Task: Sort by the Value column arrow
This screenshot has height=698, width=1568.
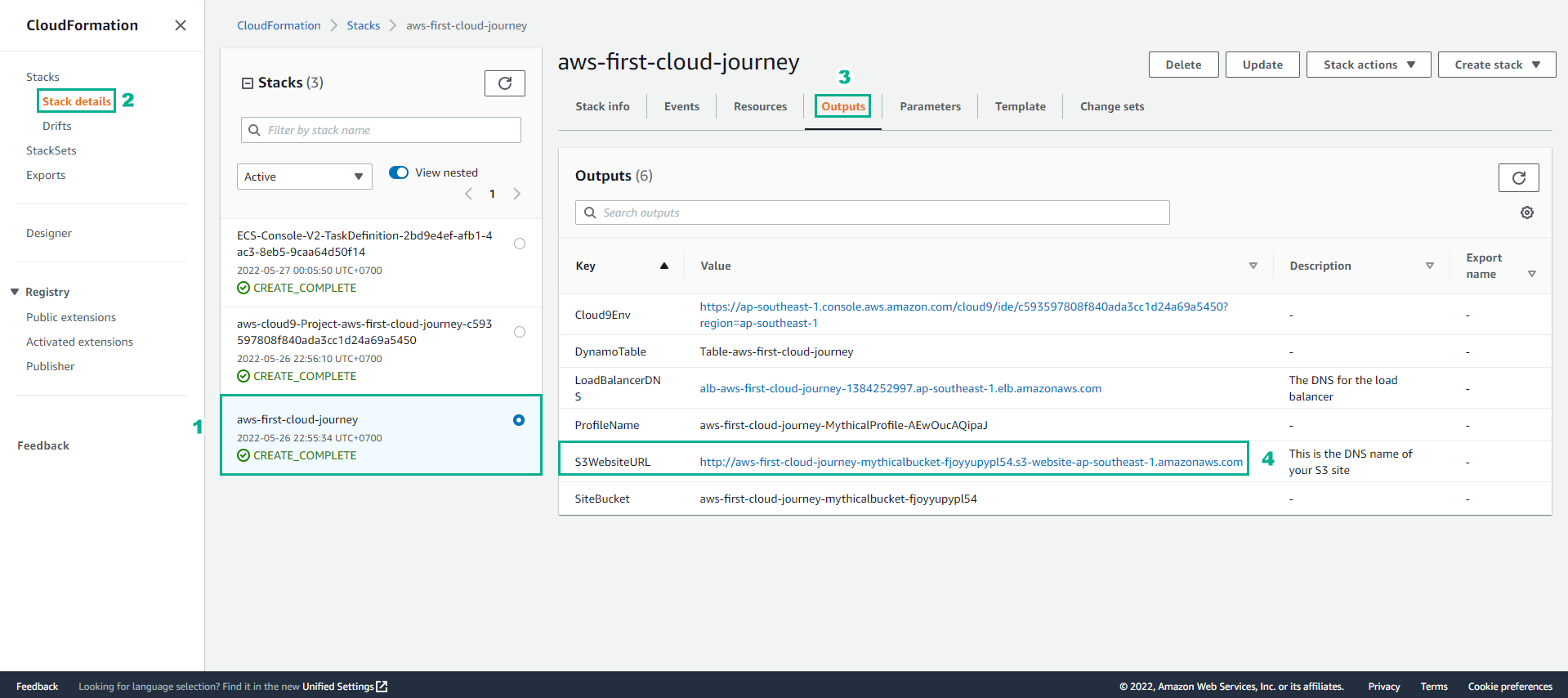Action: [1253, 266]
